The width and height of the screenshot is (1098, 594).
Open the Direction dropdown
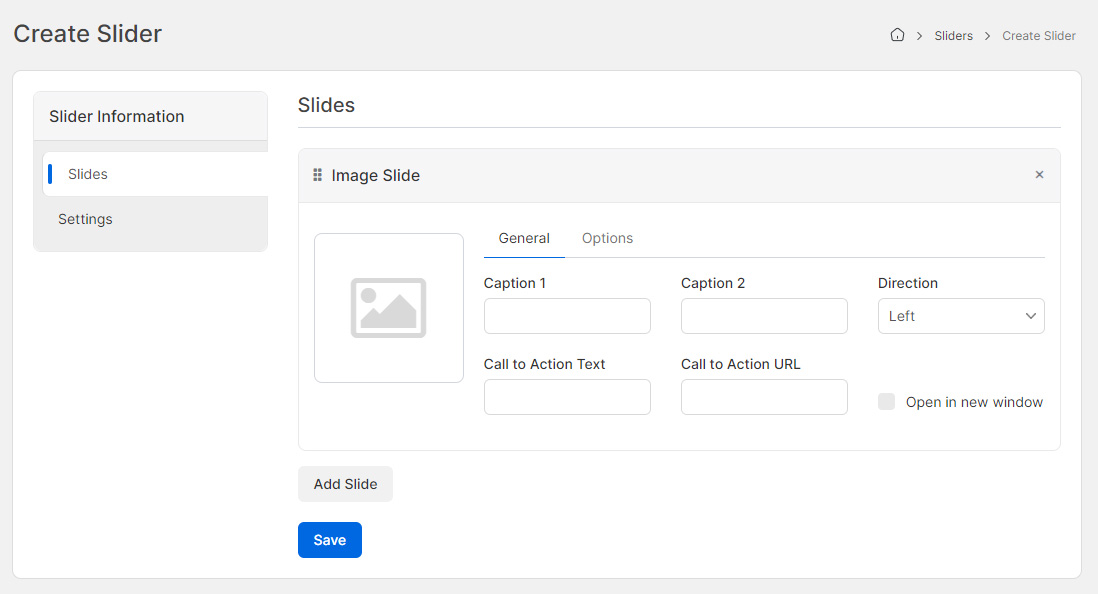pyautogui.click(x=961, y=316)
